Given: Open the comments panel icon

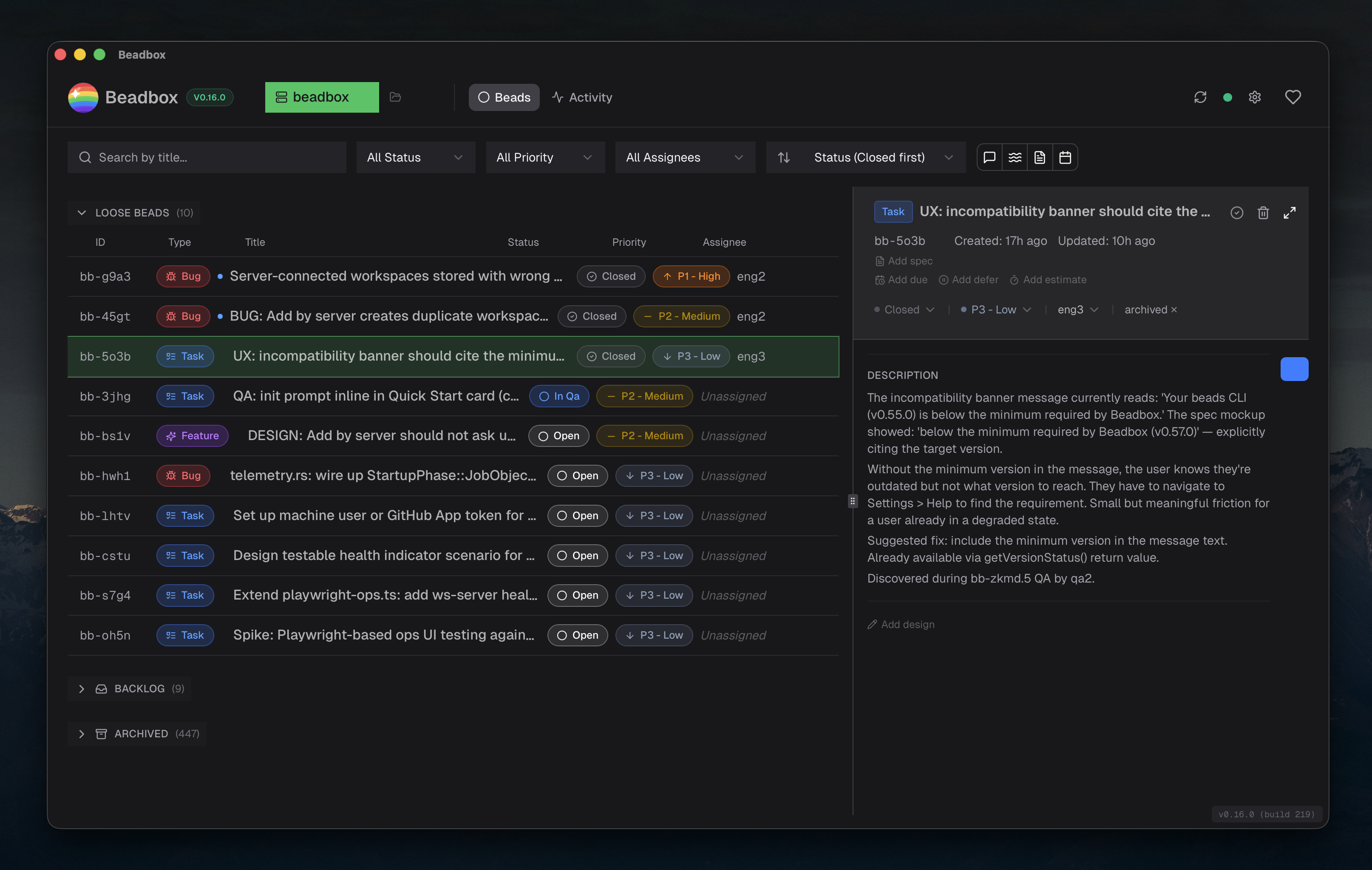Looking at the screenshot, I should 989,157.
